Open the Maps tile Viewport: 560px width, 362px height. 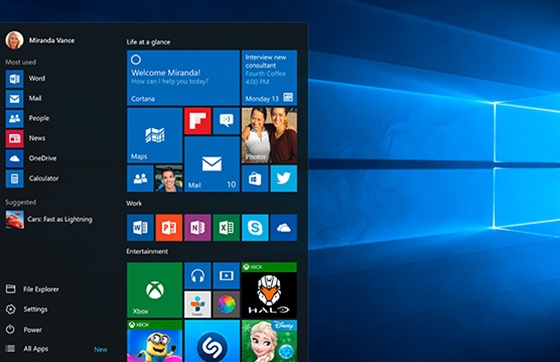click(x=155, y=136)
